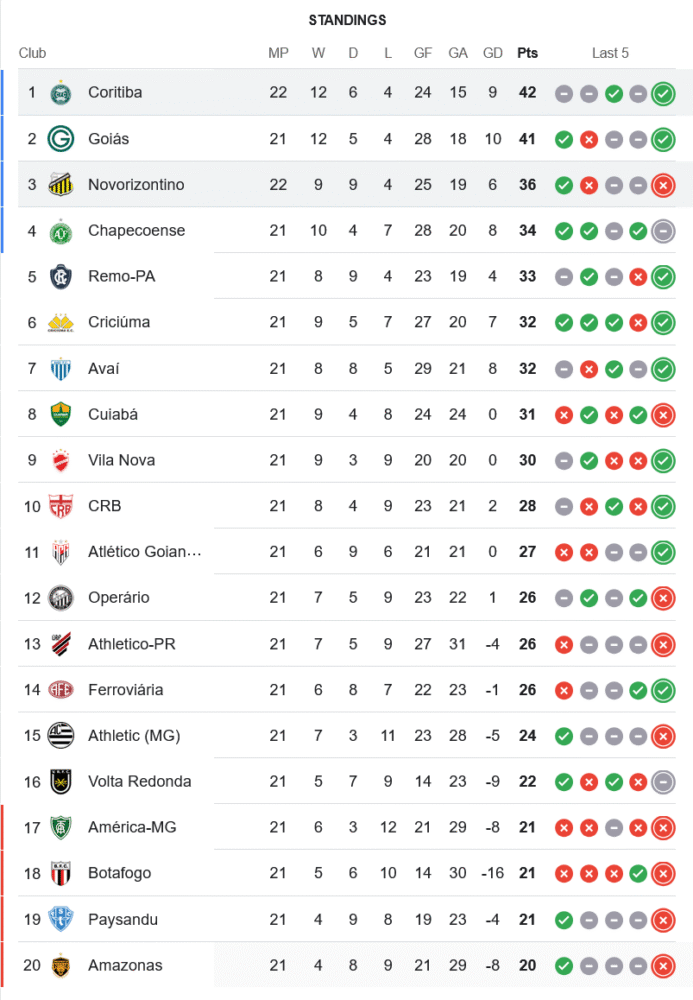Click Novorizontino's latest loss result icon

click(x=662, y=185)
